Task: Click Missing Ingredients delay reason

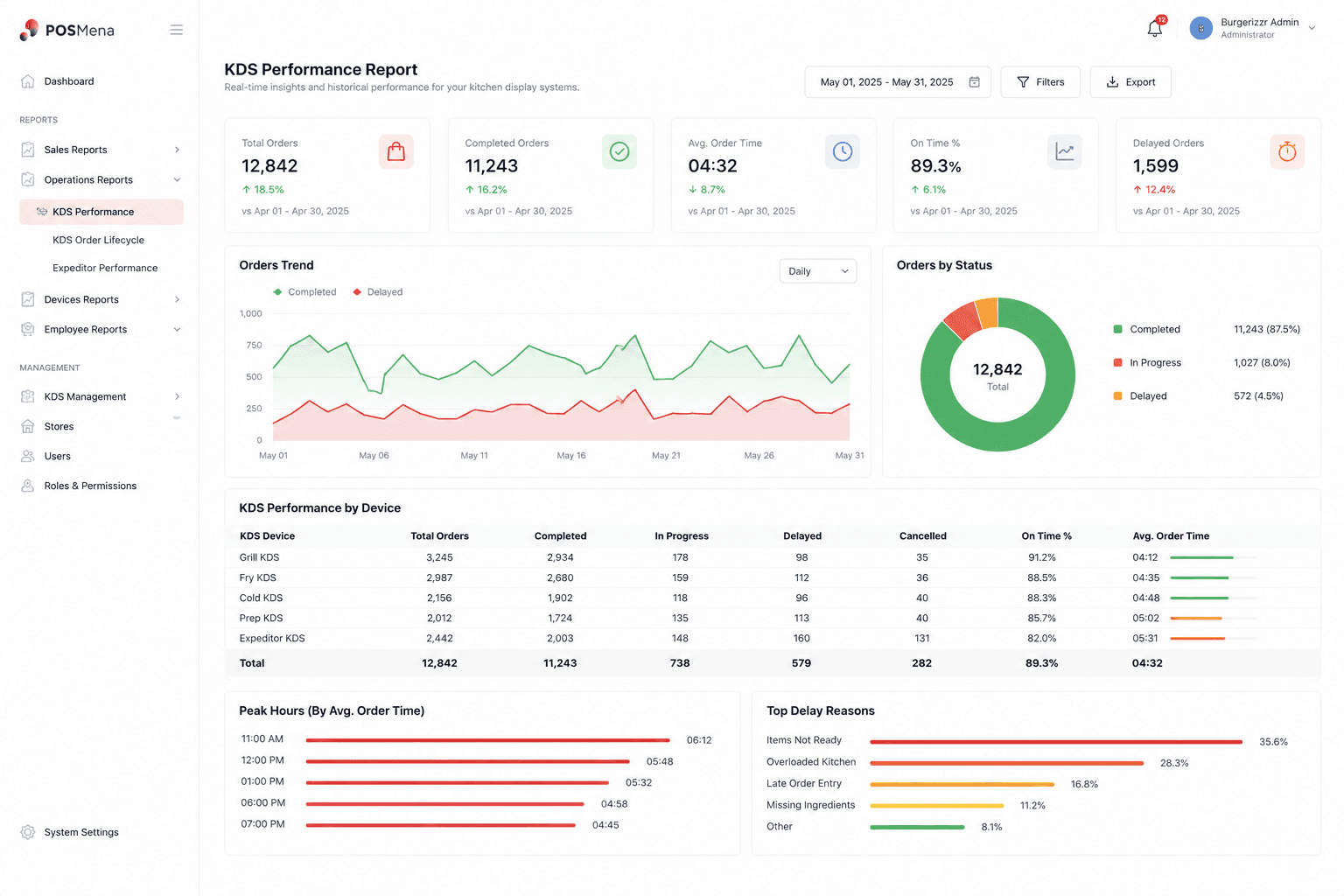Action: tap(811, 805)
